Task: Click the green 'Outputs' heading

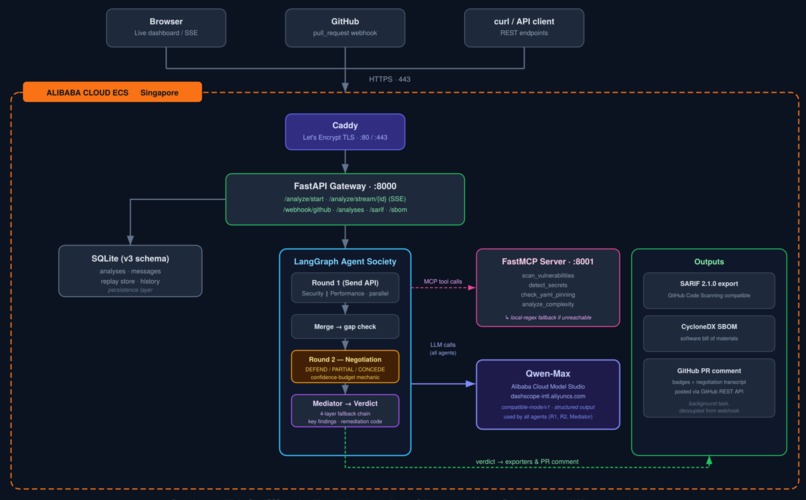Action: (x=709, y=262)
